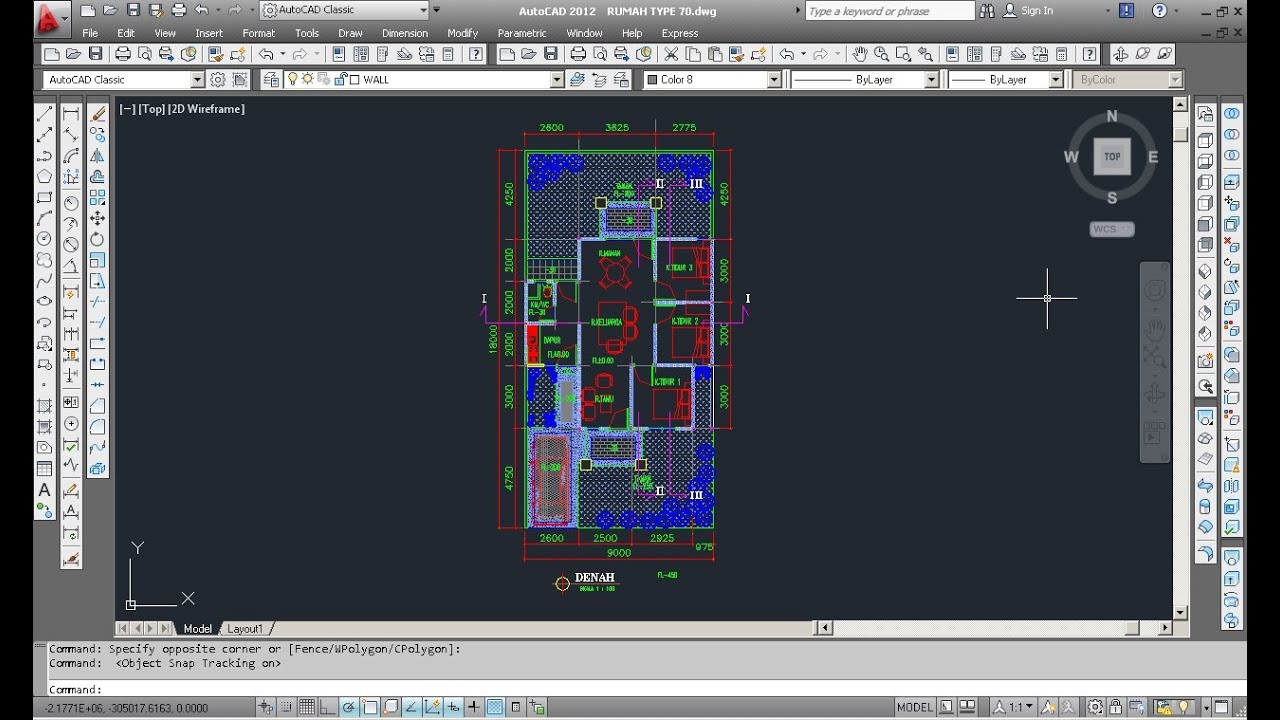Viewport: 1280px width, 720px height.
Task: Toggle Ortho Mode in status bar
Action: click(x=328, y=707)
